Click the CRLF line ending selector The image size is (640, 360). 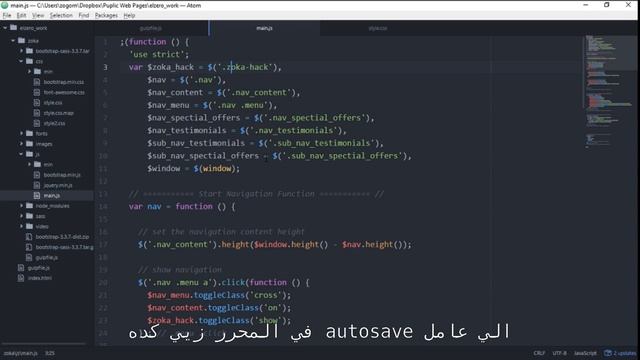coord(539,353)
